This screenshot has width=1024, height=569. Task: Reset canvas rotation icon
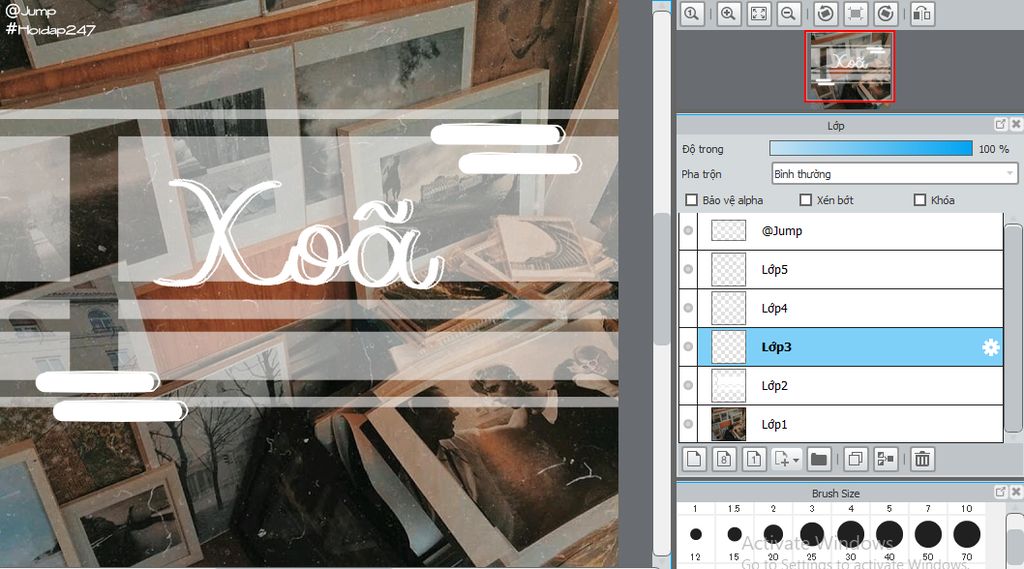point(856,14)
